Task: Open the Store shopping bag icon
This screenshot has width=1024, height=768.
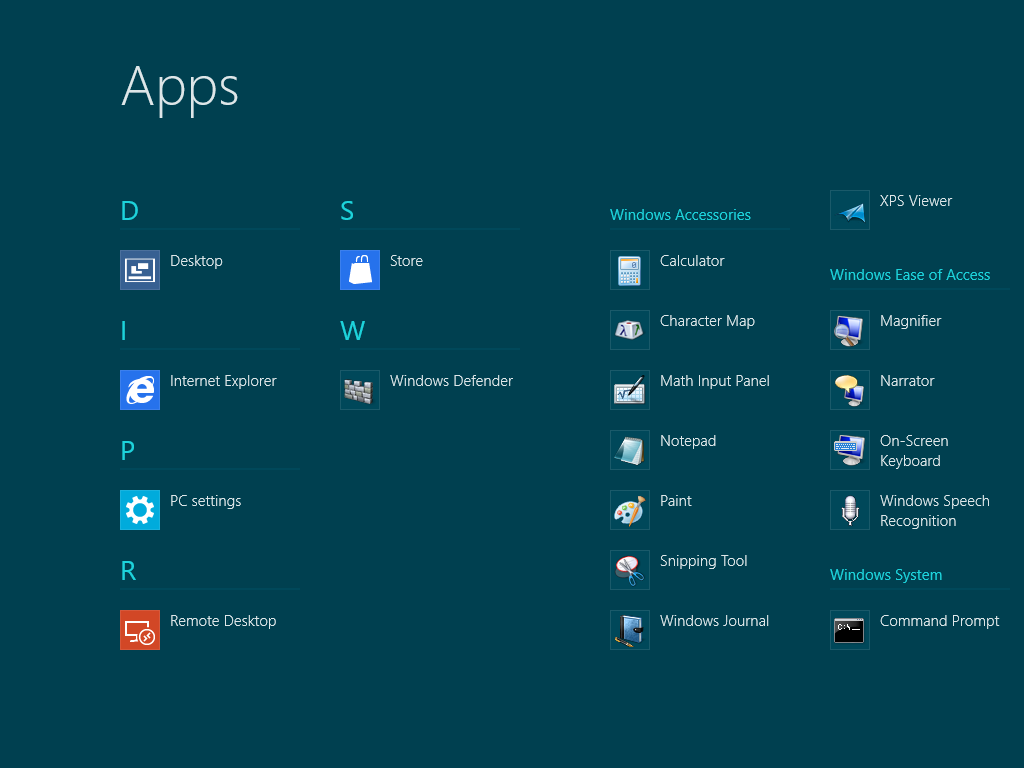Action: point(359,270)
